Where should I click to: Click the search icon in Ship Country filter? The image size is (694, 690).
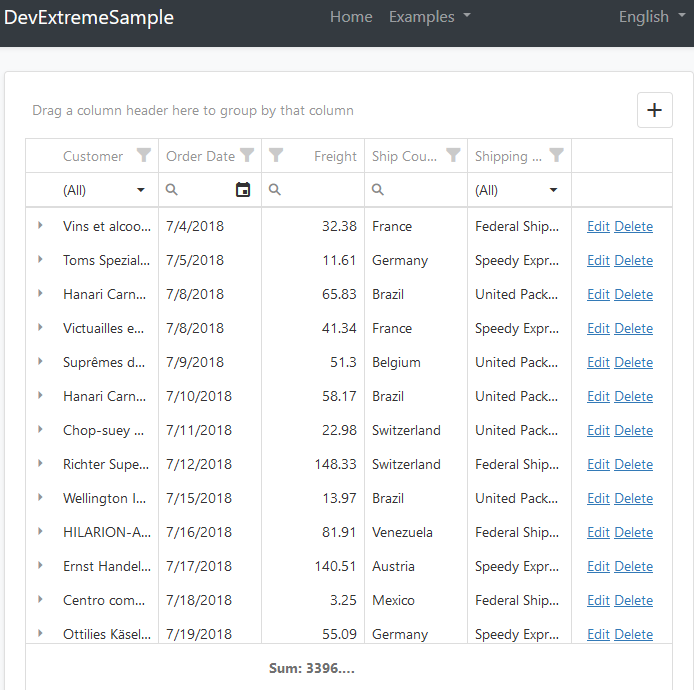(378, 190)
